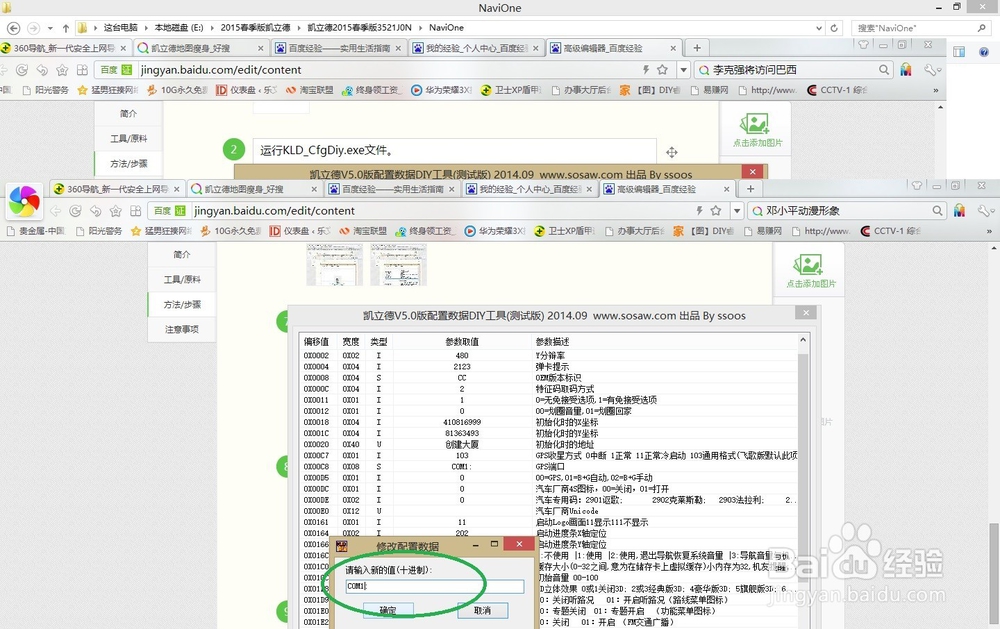Expand address dropdown in back browser
The height and width of the screenshot is (629, 1000).
(x=684, y=70)
